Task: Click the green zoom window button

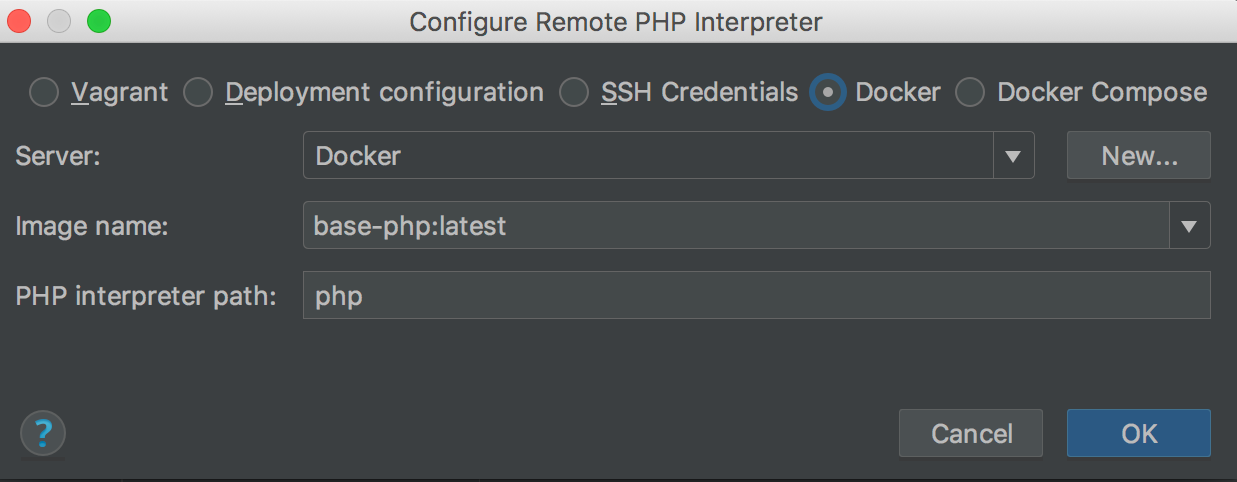Action: point(98,20)
